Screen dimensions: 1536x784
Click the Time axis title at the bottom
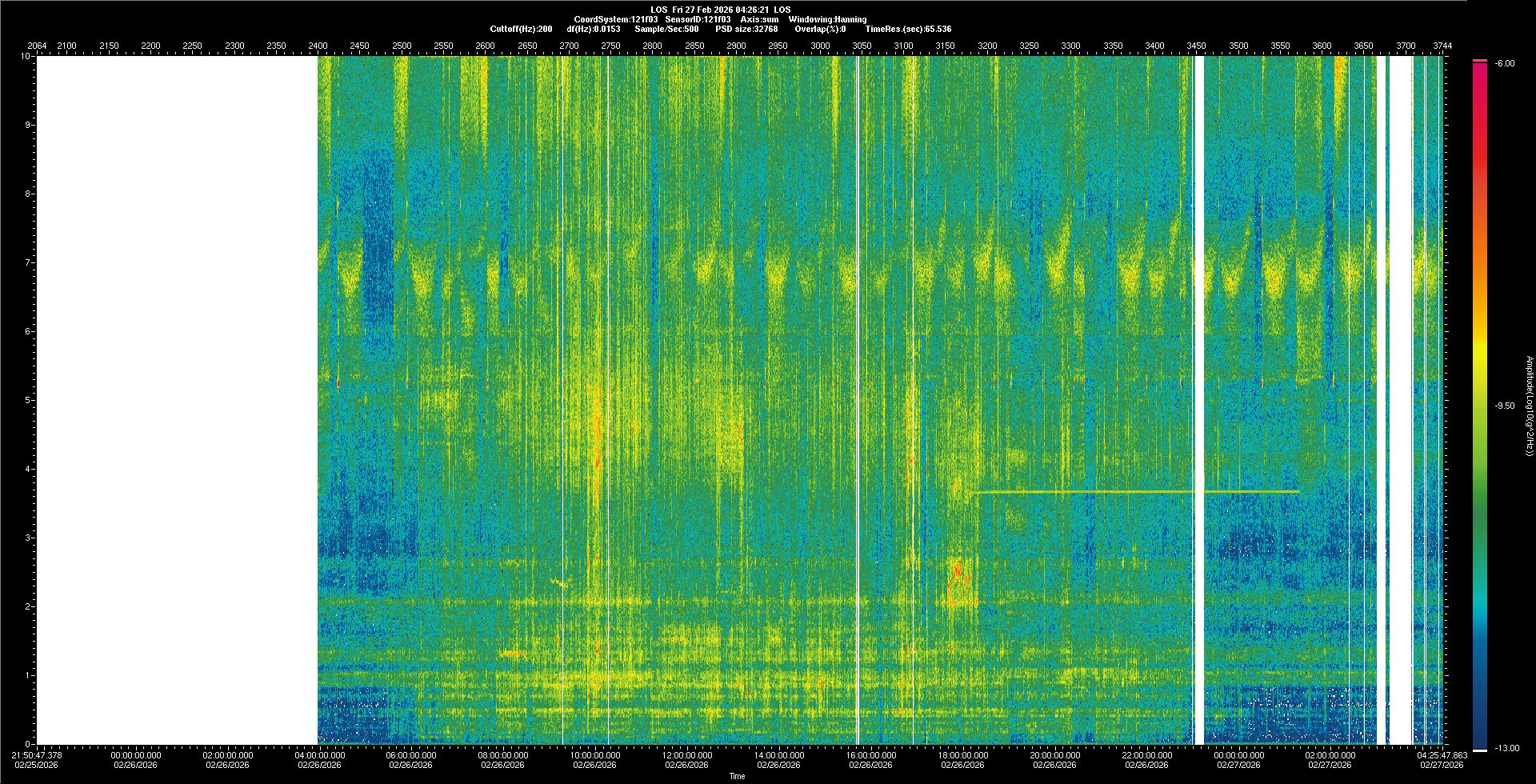tap(737, 776)
